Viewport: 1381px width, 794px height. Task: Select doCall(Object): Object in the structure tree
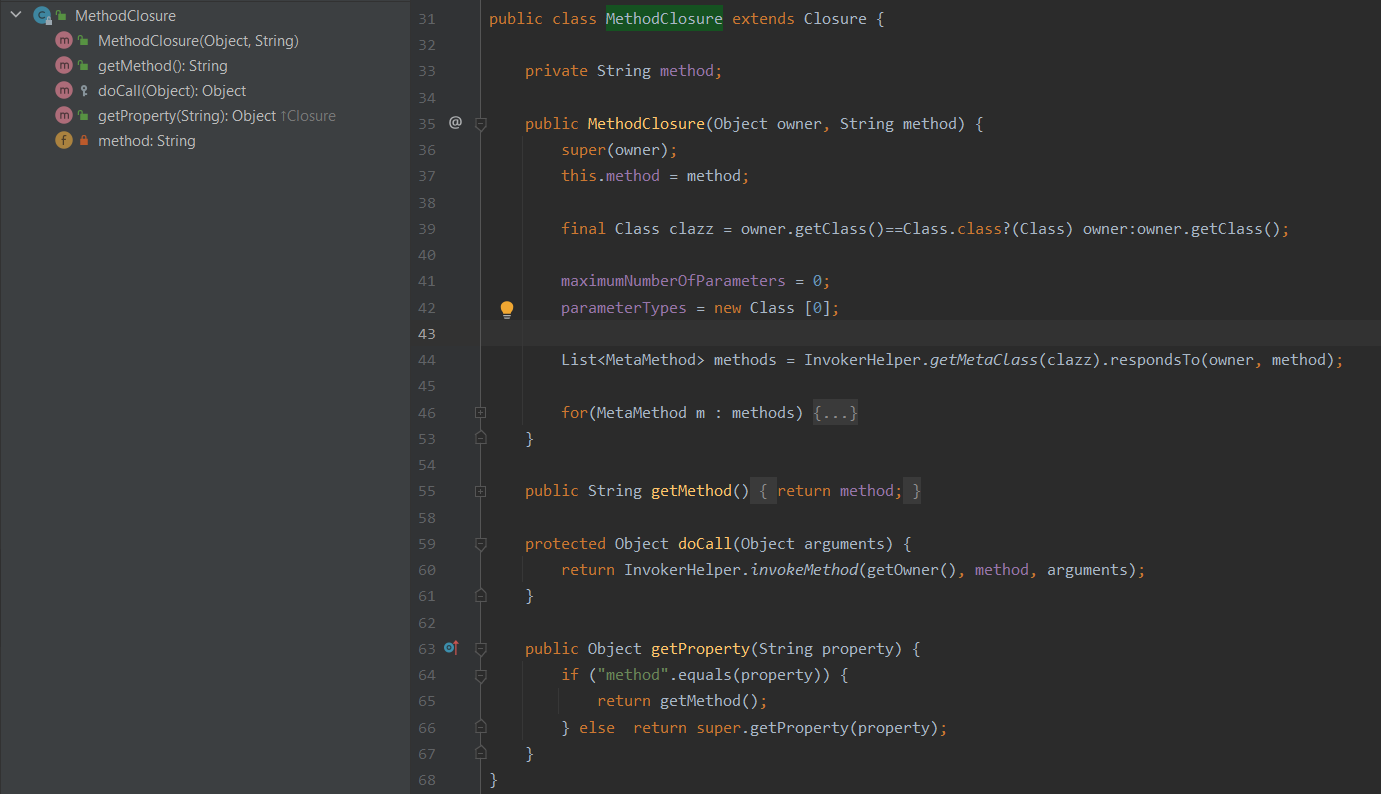[x=172, y=91]
